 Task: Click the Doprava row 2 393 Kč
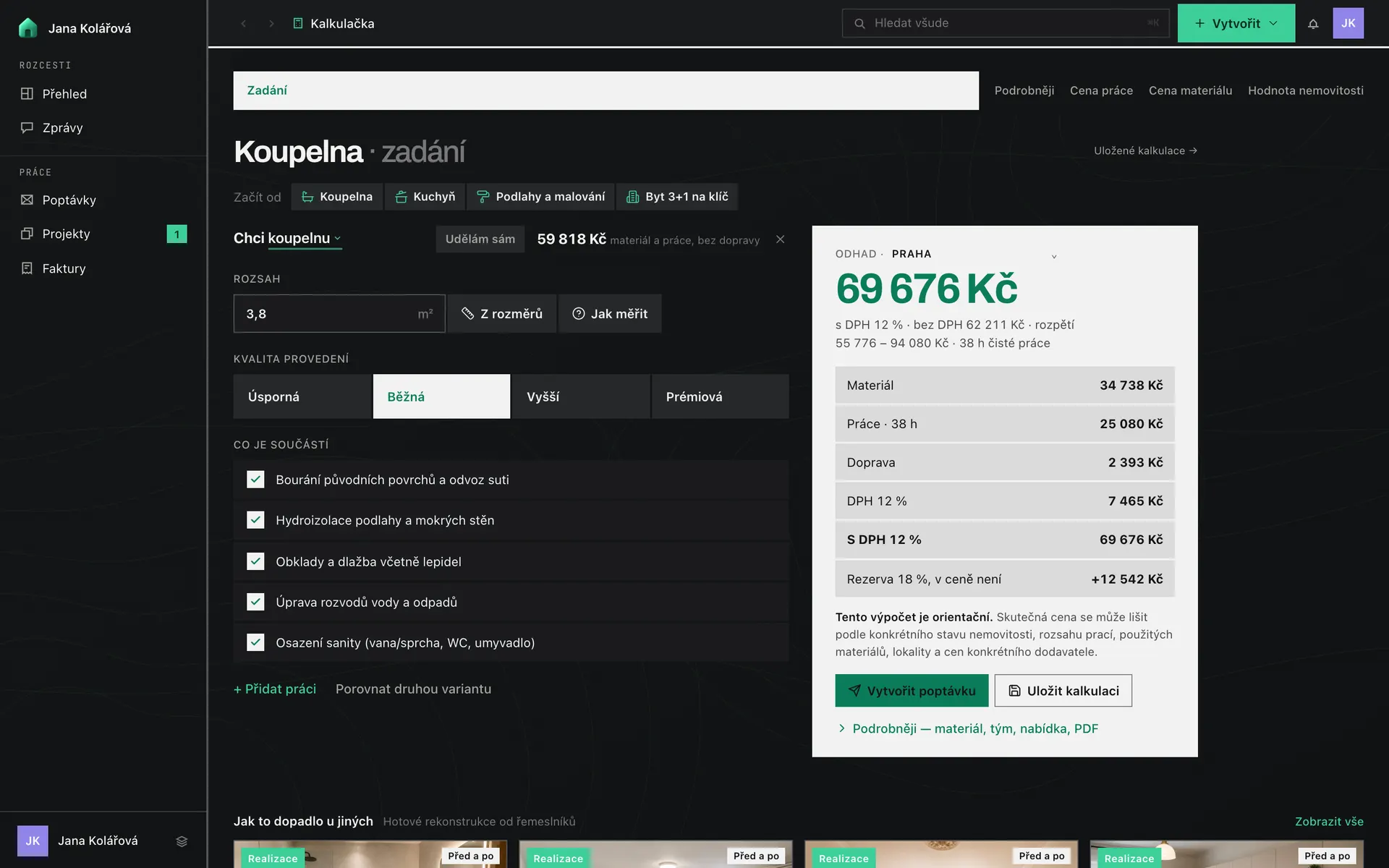(1004, 462)
